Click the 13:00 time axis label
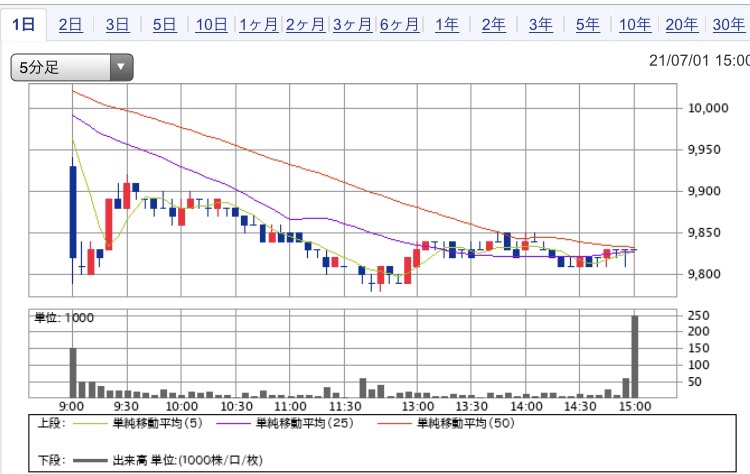The height and width of the screenshot is (474, 750). 418,407
